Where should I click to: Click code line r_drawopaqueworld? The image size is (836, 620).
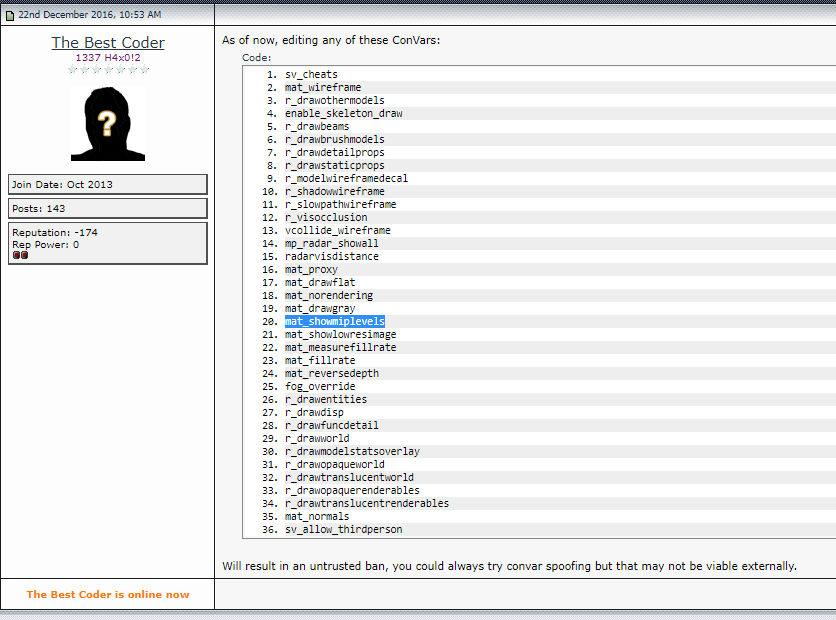334,465
